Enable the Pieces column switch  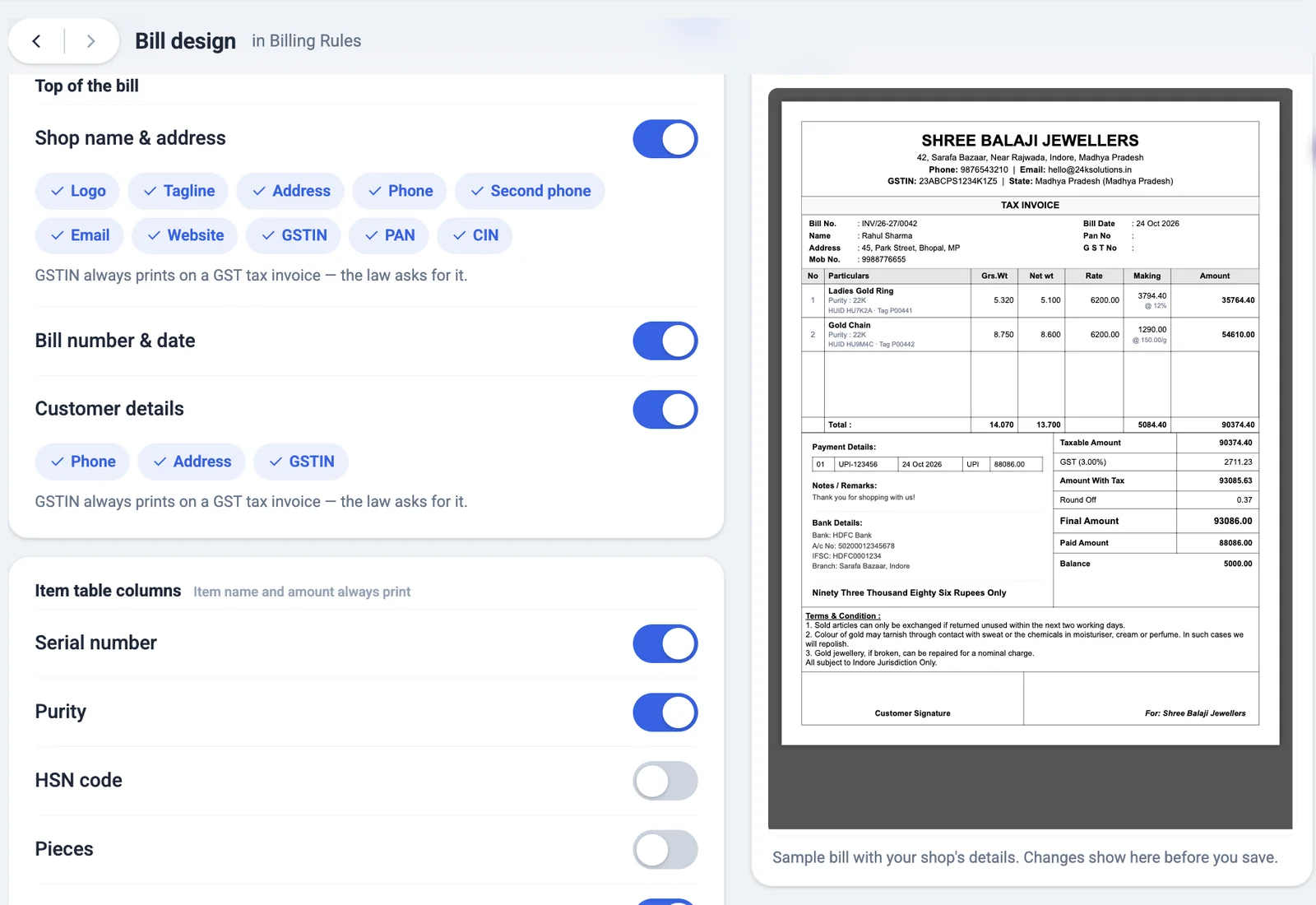point(665,850)
